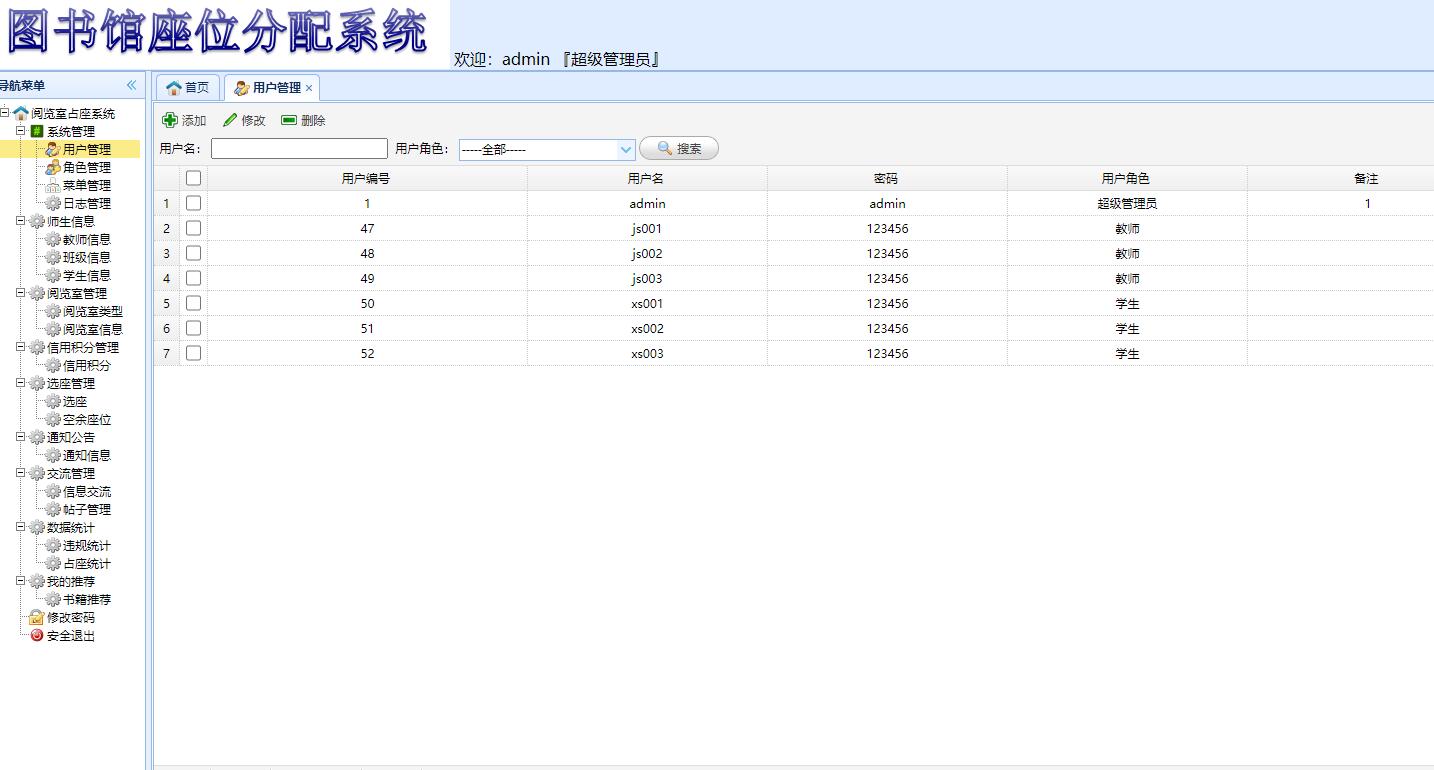The image size is (1434, 770).
Task: Check the checkbox for user admin
Action: 193,203
